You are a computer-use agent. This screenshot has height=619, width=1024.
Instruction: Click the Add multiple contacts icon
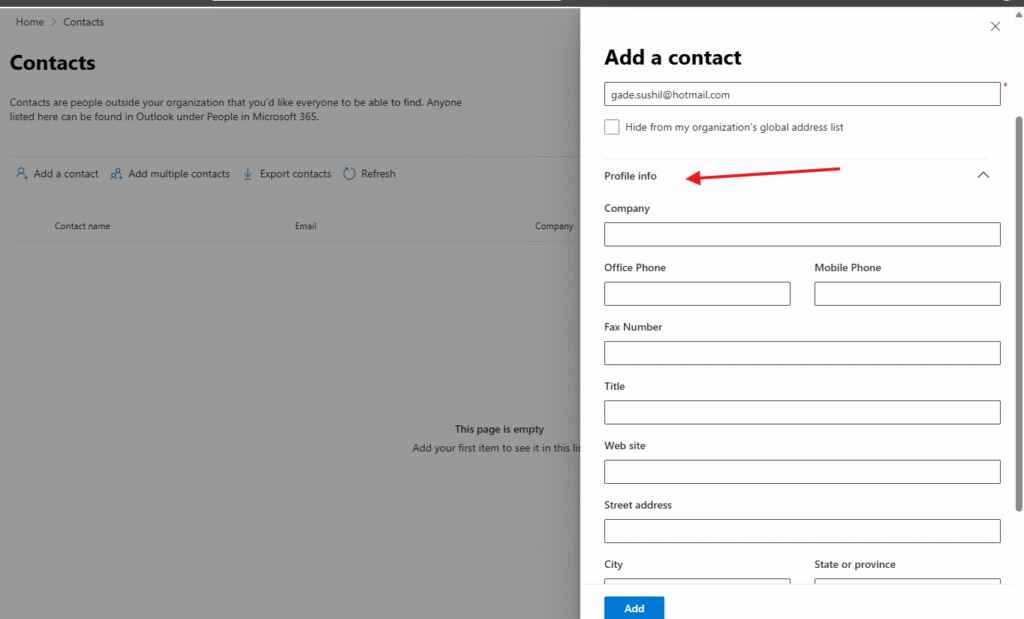(x=117, y=174)
